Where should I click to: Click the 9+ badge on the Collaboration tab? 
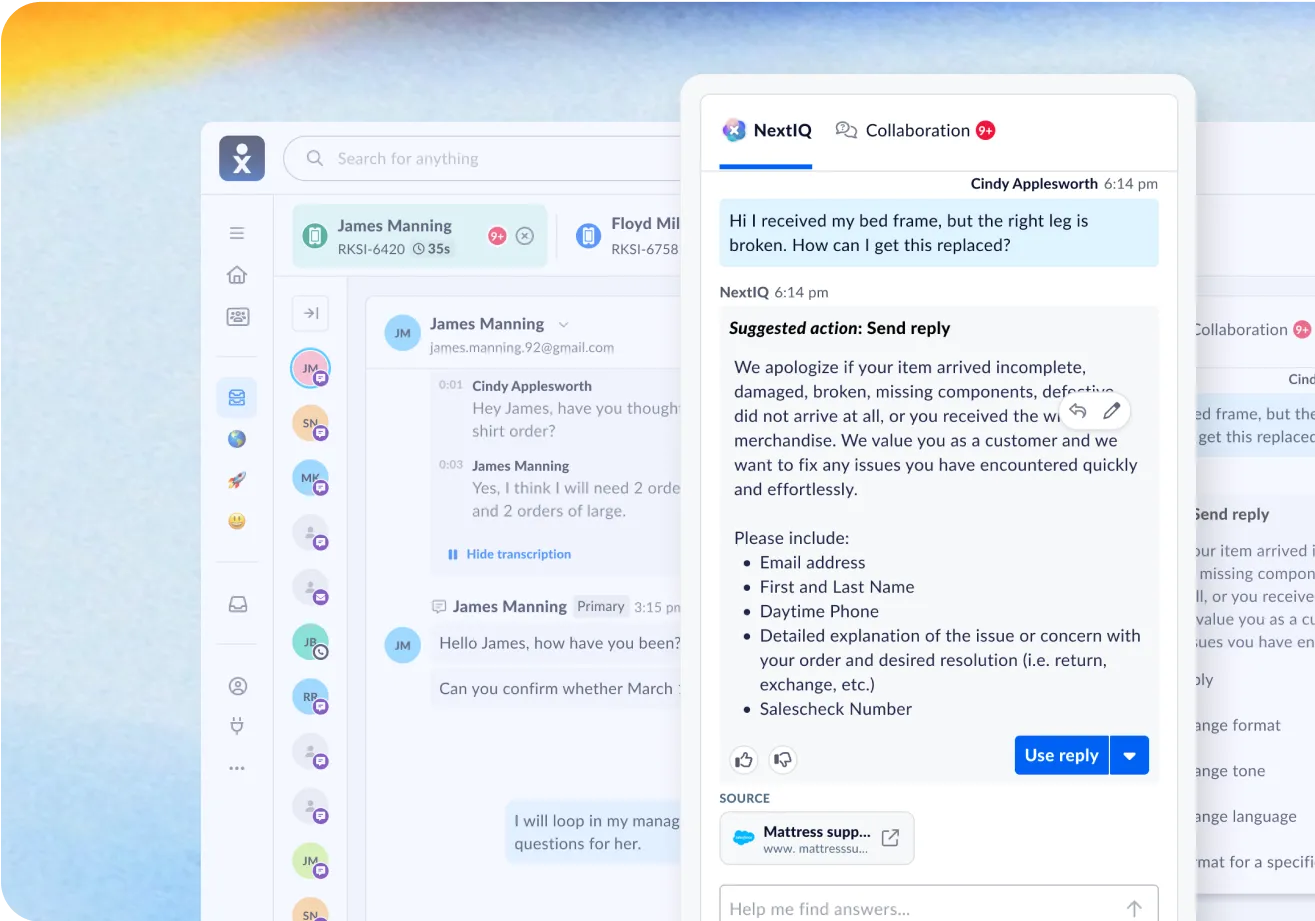(x=986, y=130)
